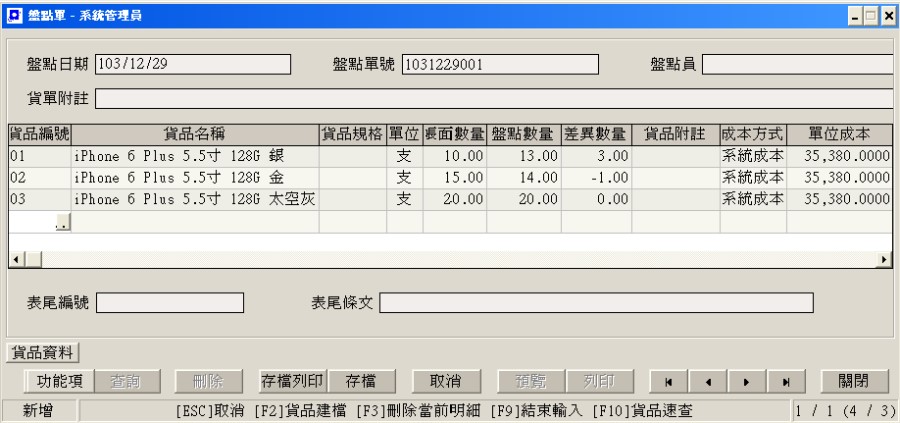Focus the 盤點日期 date field
The height and width of the screenshot is (423, 900).
(193, 64)
